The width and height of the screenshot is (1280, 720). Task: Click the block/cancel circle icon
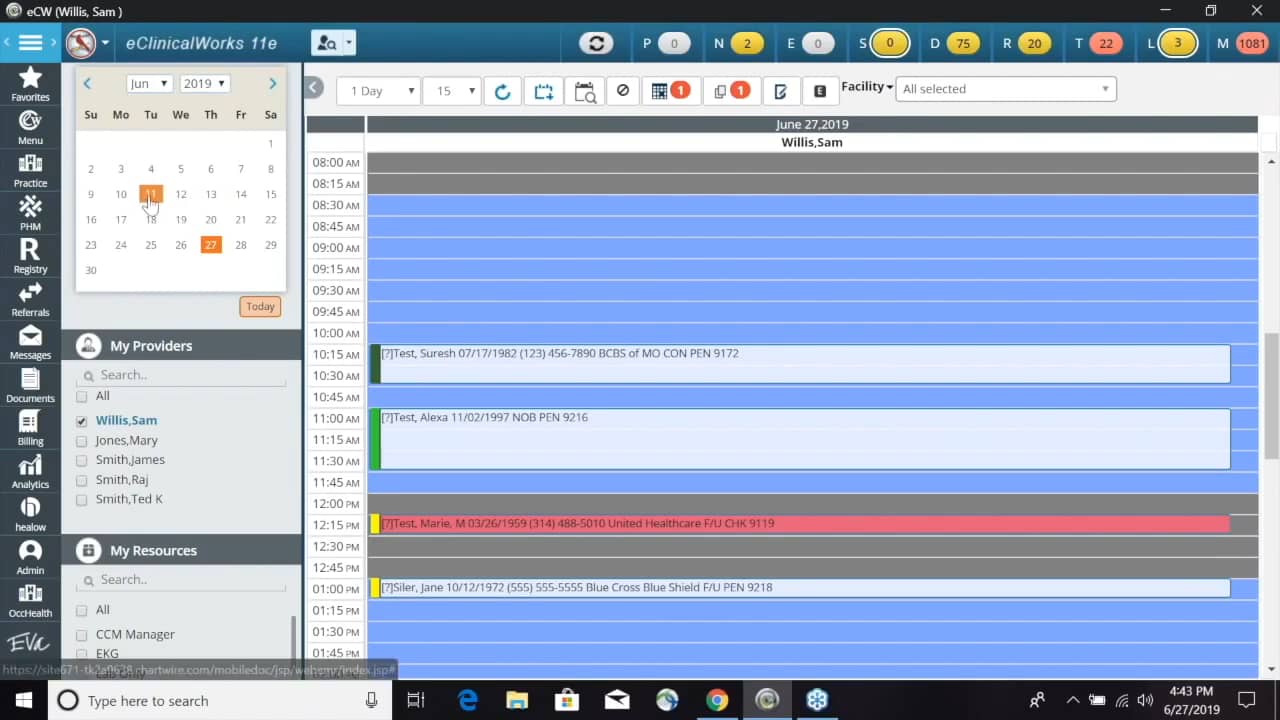point(622,91)
